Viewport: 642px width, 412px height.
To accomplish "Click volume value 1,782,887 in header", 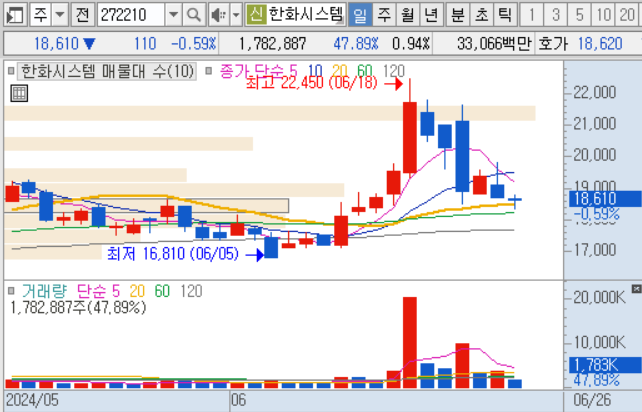I will 272,43.
